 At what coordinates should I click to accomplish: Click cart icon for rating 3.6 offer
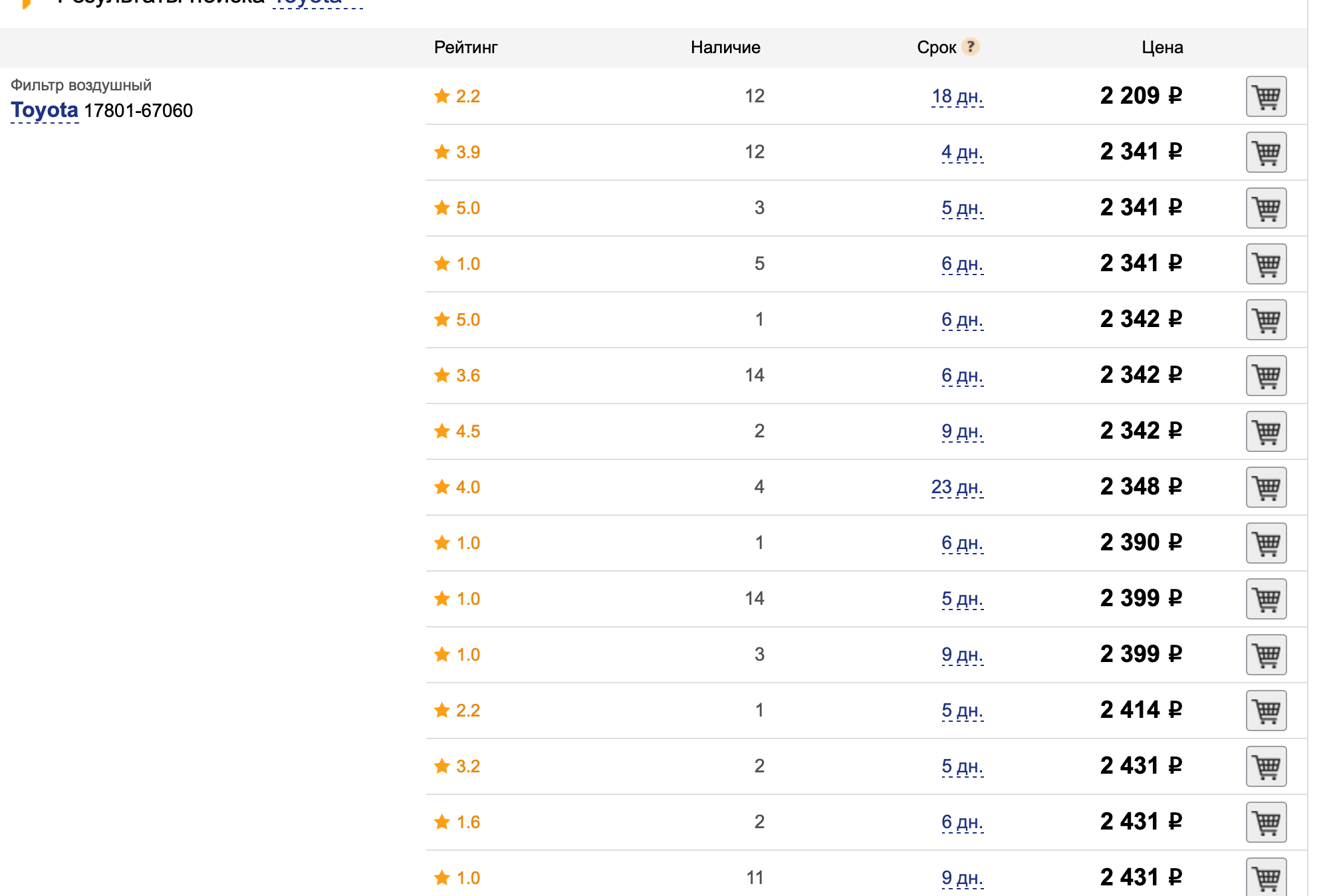1266,376
